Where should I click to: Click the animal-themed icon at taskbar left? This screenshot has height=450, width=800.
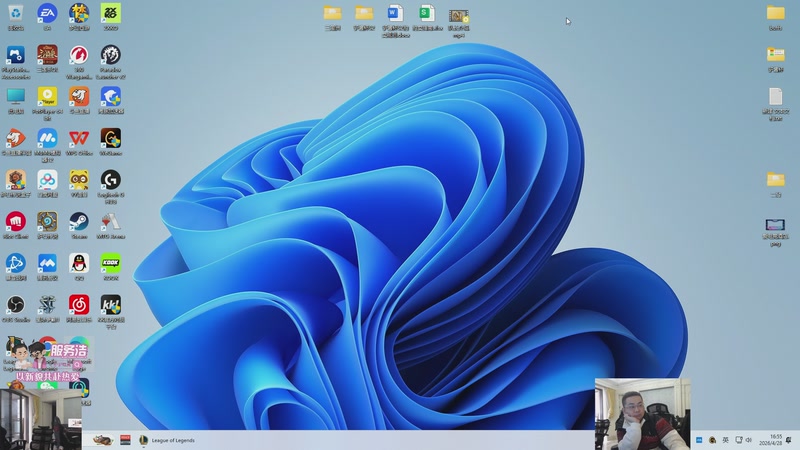(x=102, y=440)
